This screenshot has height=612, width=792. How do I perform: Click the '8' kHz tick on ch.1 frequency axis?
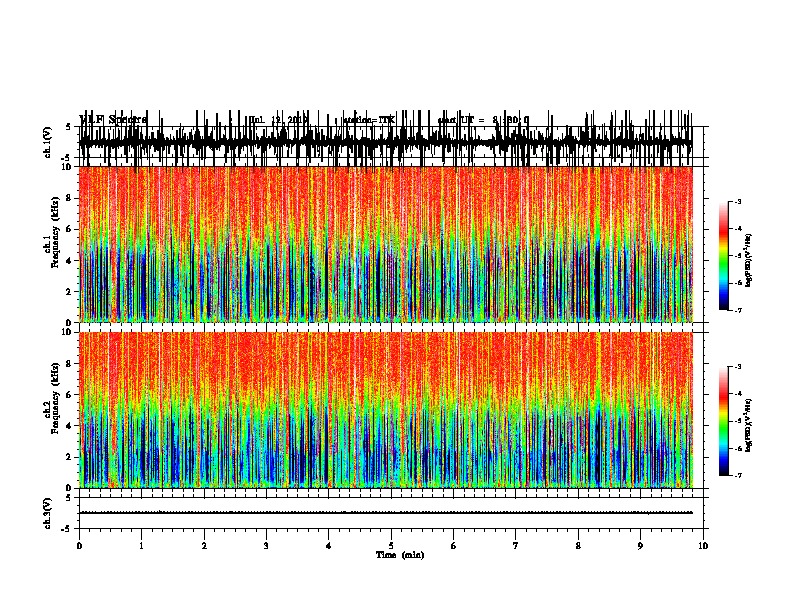point(69,198)
